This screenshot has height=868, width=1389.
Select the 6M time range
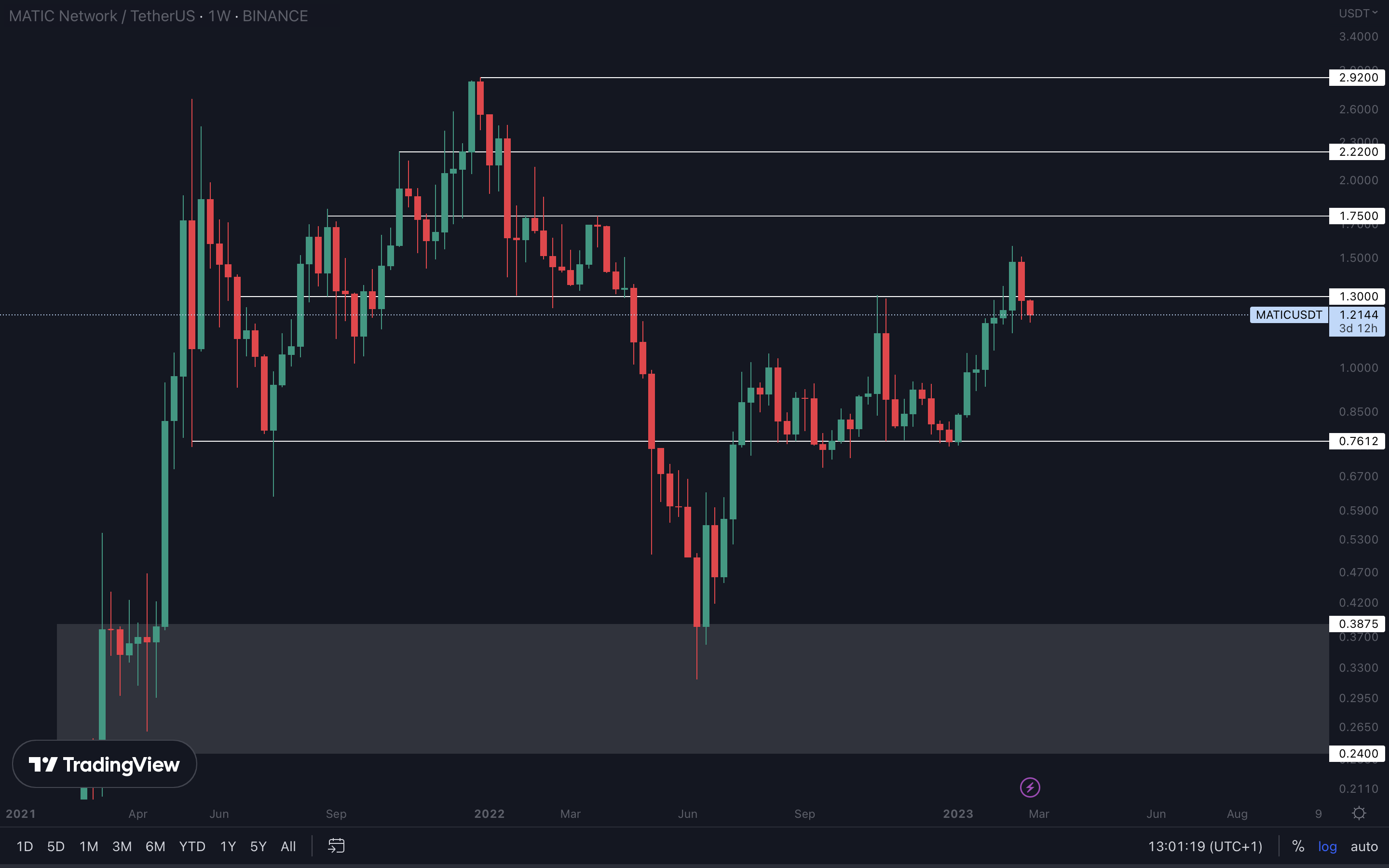pyautogui.click(x=155, y=846)
